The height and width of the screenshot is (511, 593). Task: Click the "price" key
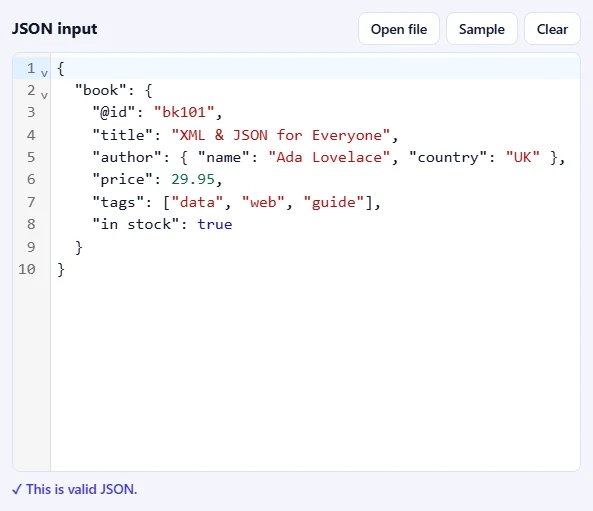[123, 179]
